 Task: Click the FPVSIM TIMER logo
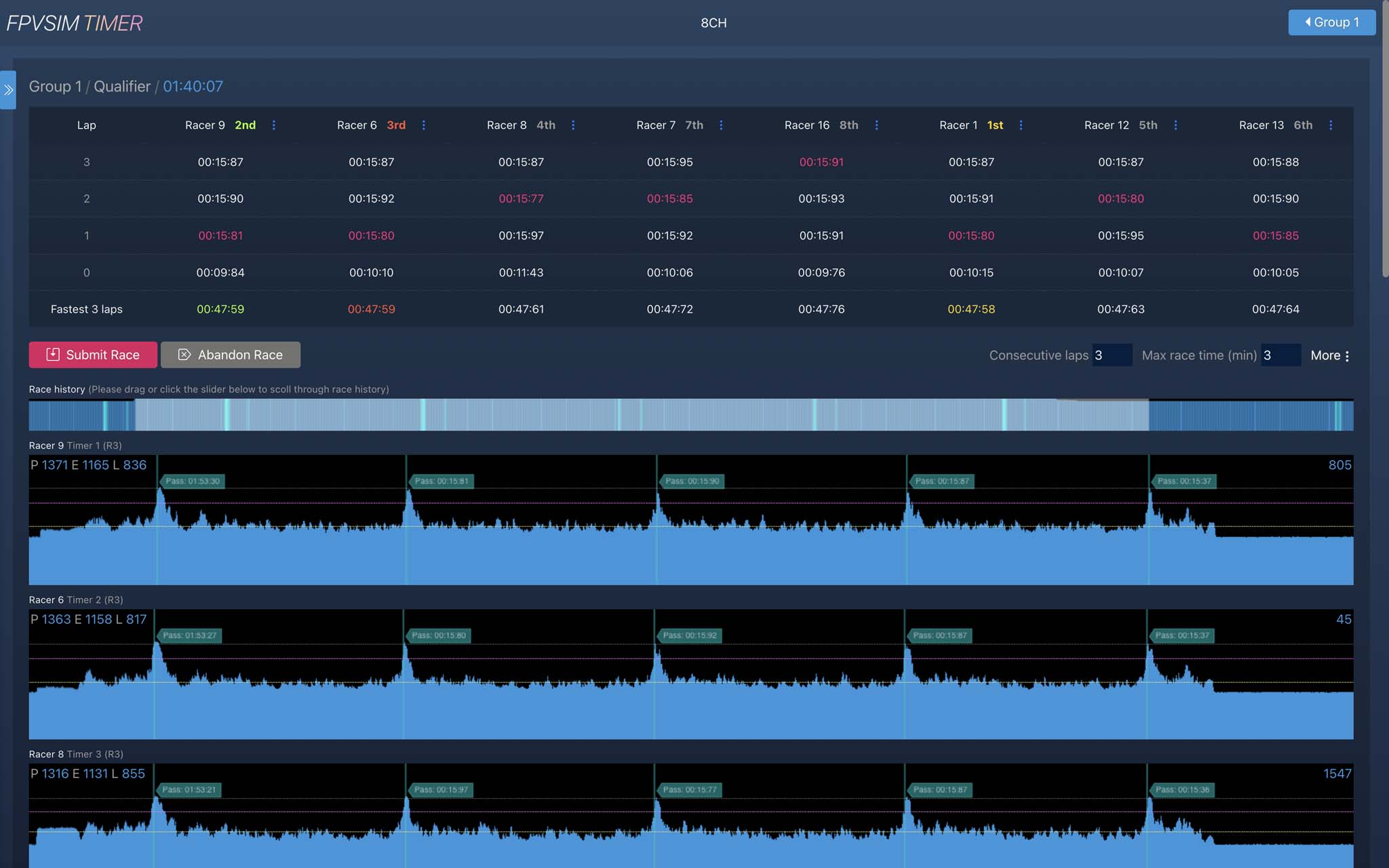(75, 23)
